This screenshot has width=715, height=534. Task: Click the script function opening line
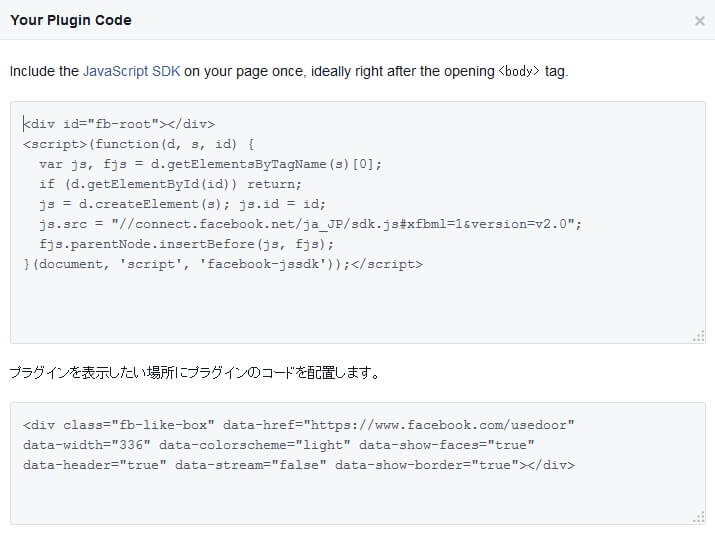tap(139, 144)
